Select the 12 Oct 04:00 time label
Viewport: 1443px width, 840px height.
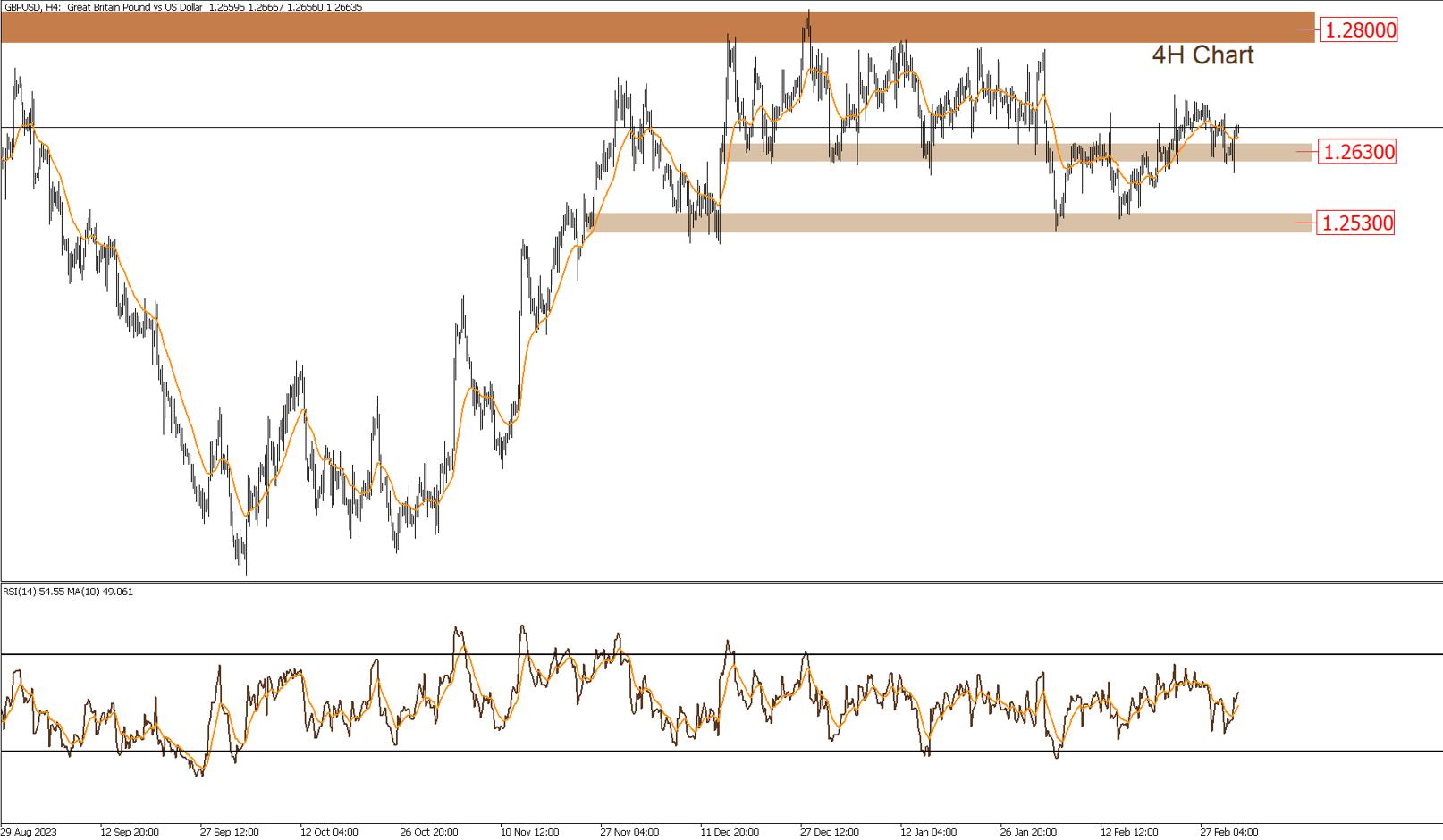point(329,832)
